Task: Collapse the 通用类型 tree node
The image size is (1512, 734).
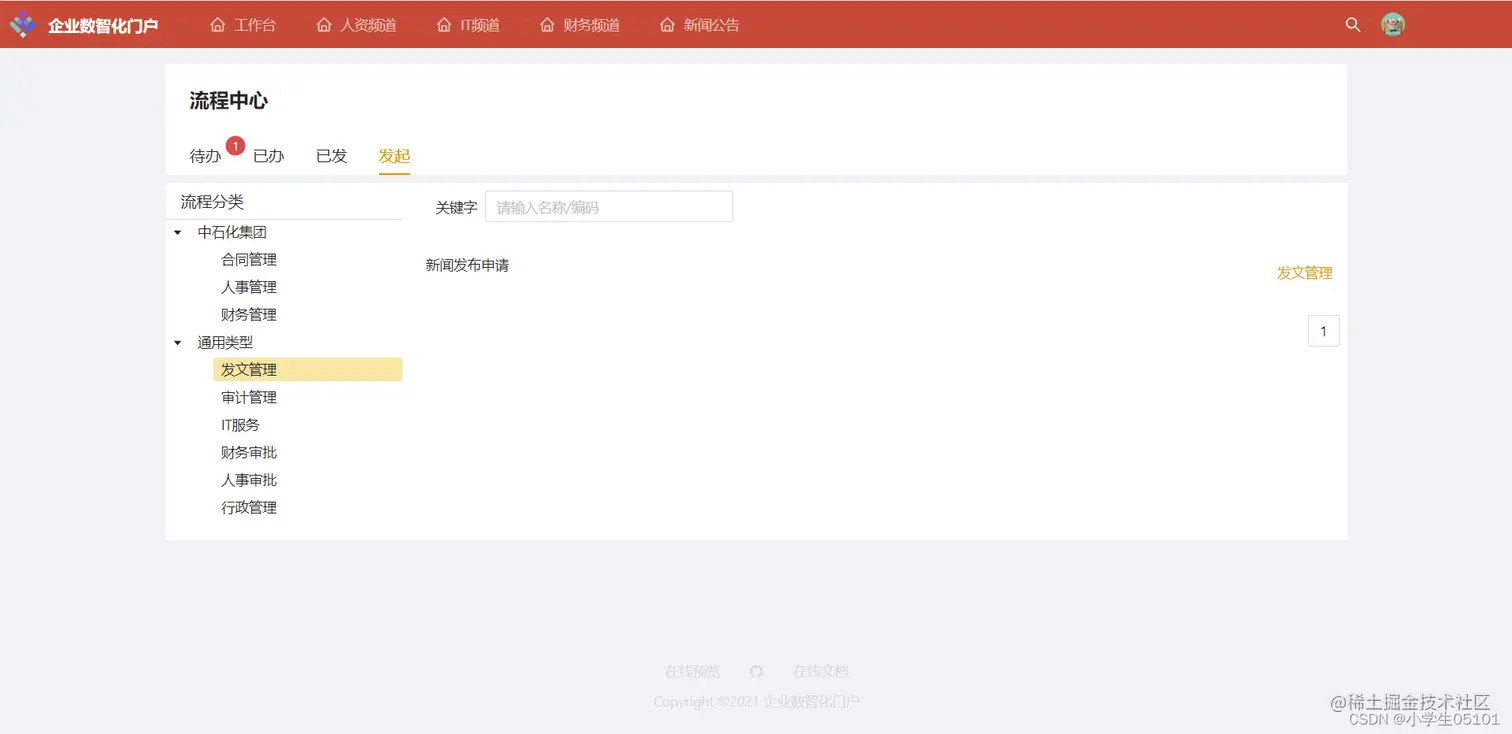Action: pos(178,341)
